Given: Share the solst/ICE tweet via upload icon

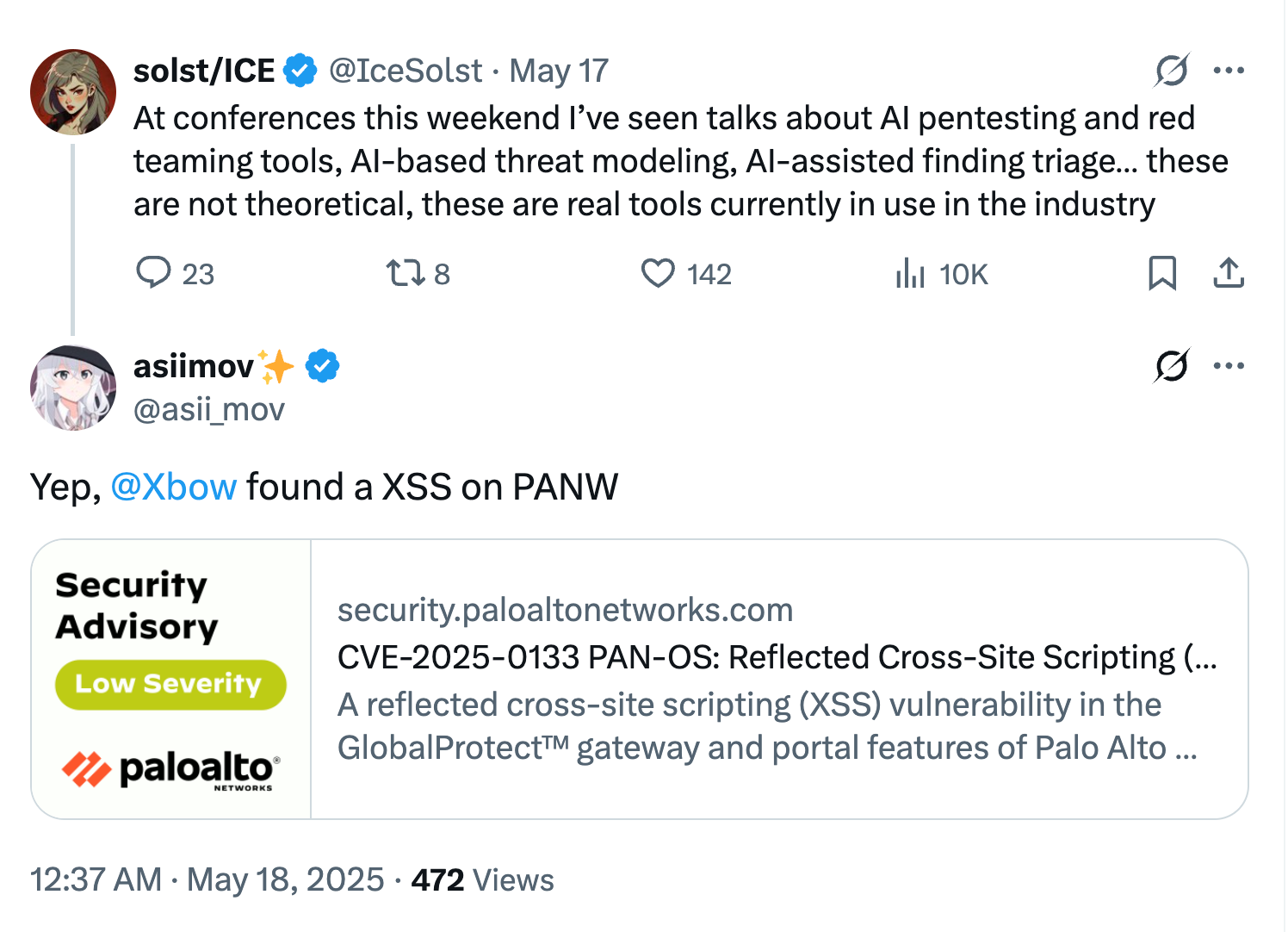Looking at the screenshot, I should (x=1229, y=273).
